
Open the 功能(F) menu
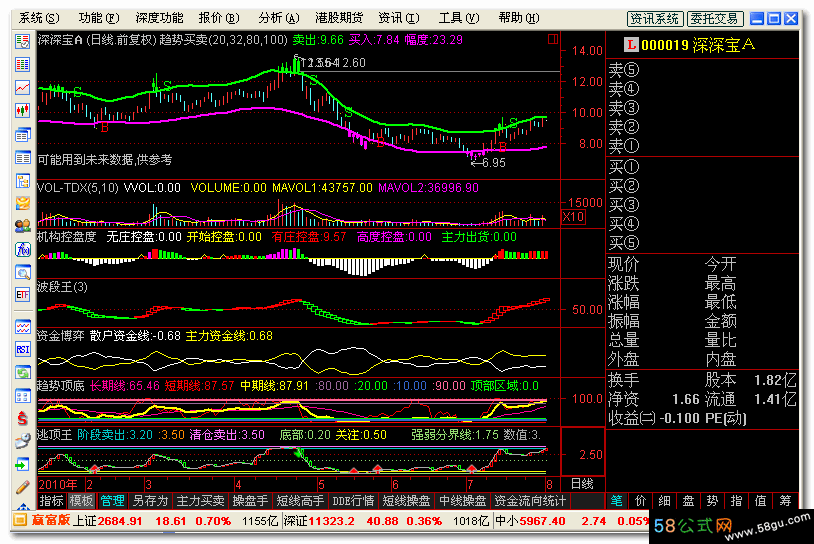pyautogui.click(x=99, y=18)
